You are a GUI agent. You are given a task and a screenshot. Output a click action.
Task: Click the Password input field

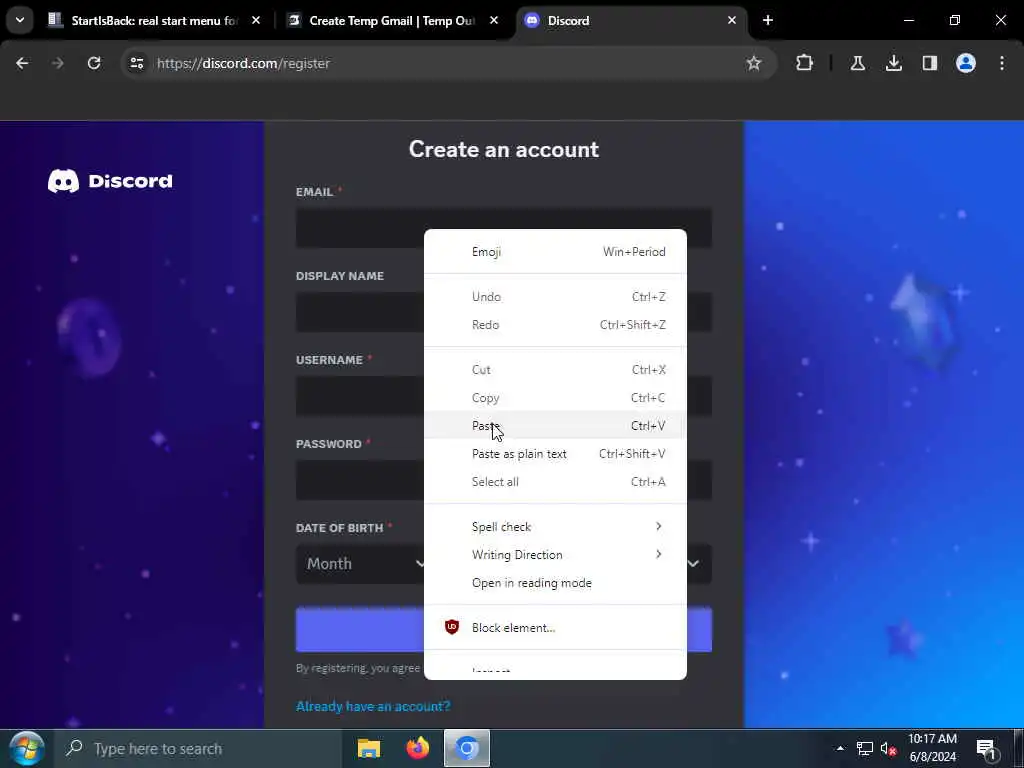coord(504,479)
